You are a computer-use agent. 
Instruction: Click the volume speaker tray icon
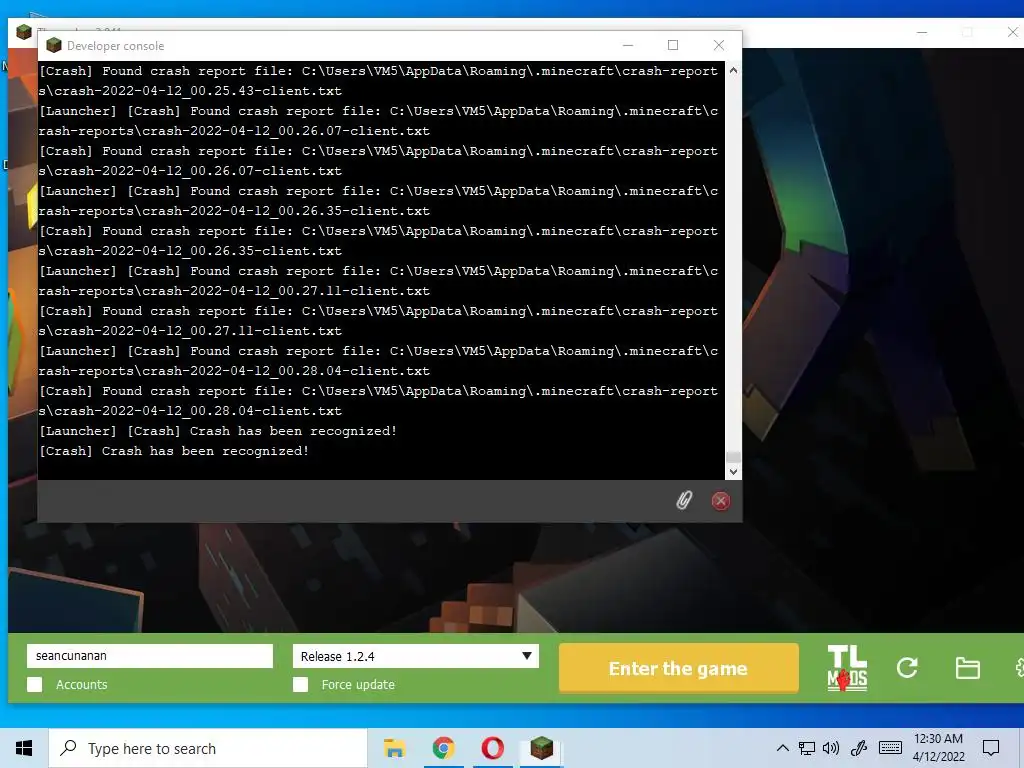point(831,748)
